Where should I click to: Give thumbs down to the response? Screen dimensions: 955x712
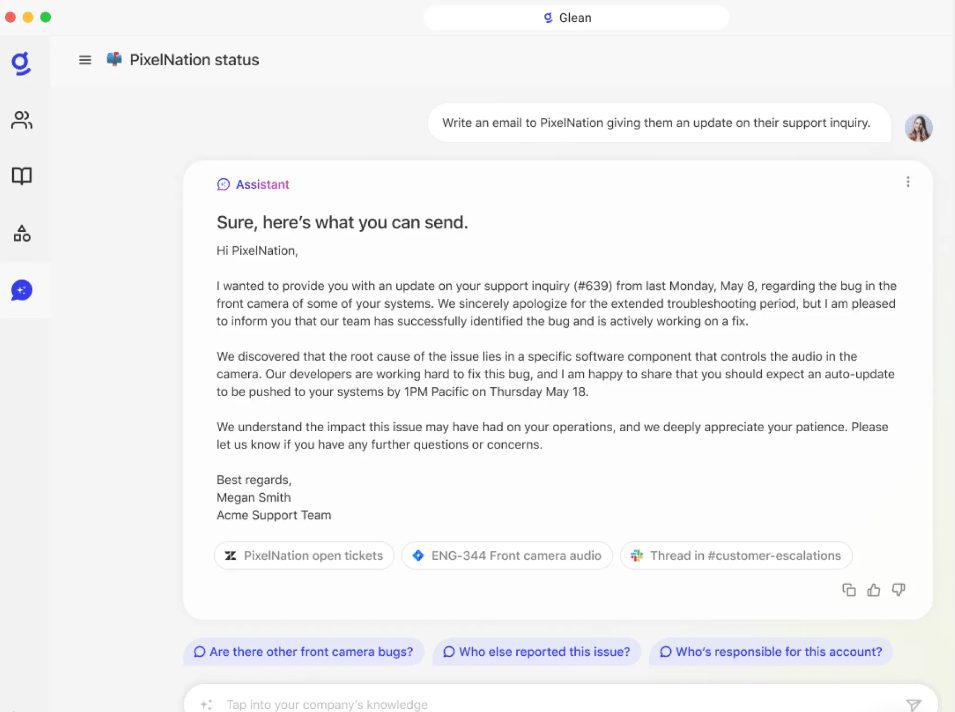coord(898,590)
